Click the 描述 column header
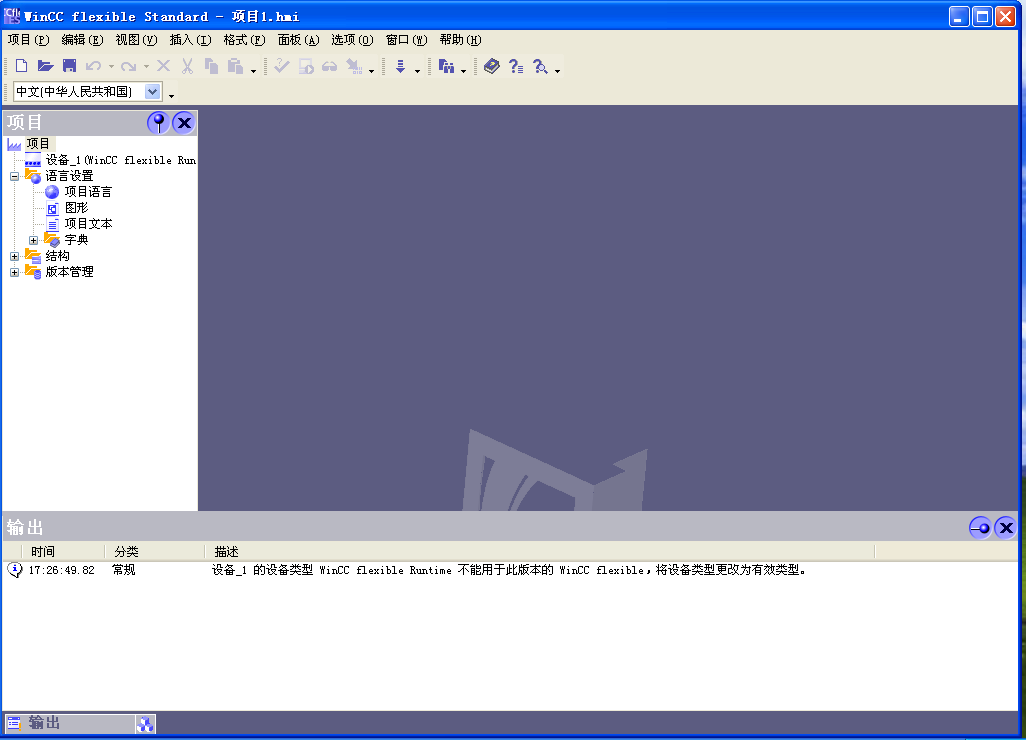The height and width of the screenshot is (740, 1026). coord(226,552)
